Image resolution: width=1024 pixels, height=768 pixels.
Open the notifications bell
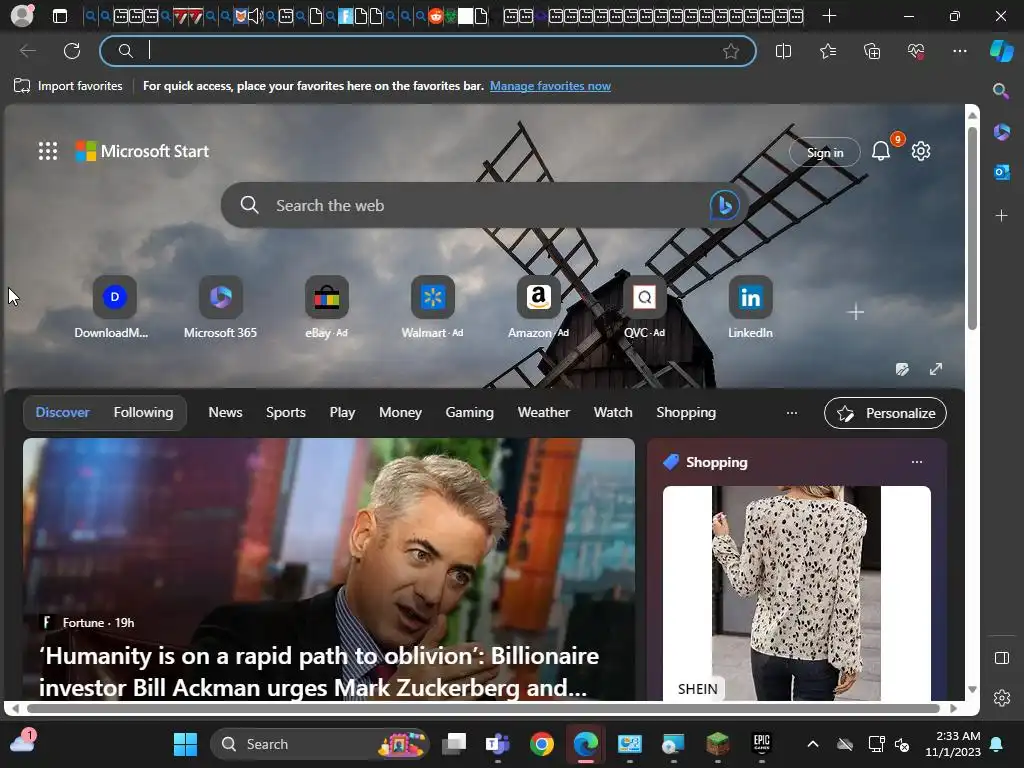[x=881, y=151]
